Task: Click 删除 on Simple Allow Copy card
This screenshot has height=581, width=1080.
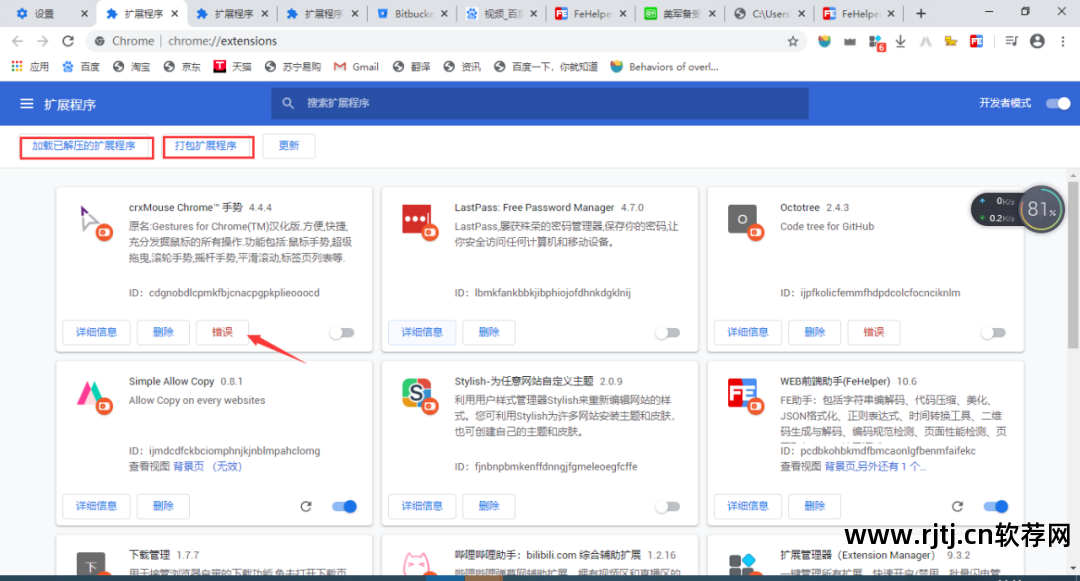Action: (x=163, y=506)
